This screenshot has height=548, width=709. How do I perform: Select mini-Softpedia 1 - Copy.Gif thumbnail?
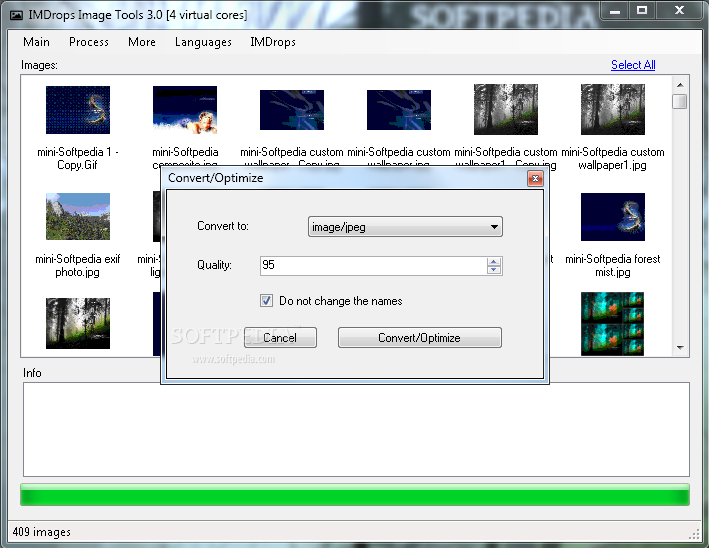coord(78,110)
